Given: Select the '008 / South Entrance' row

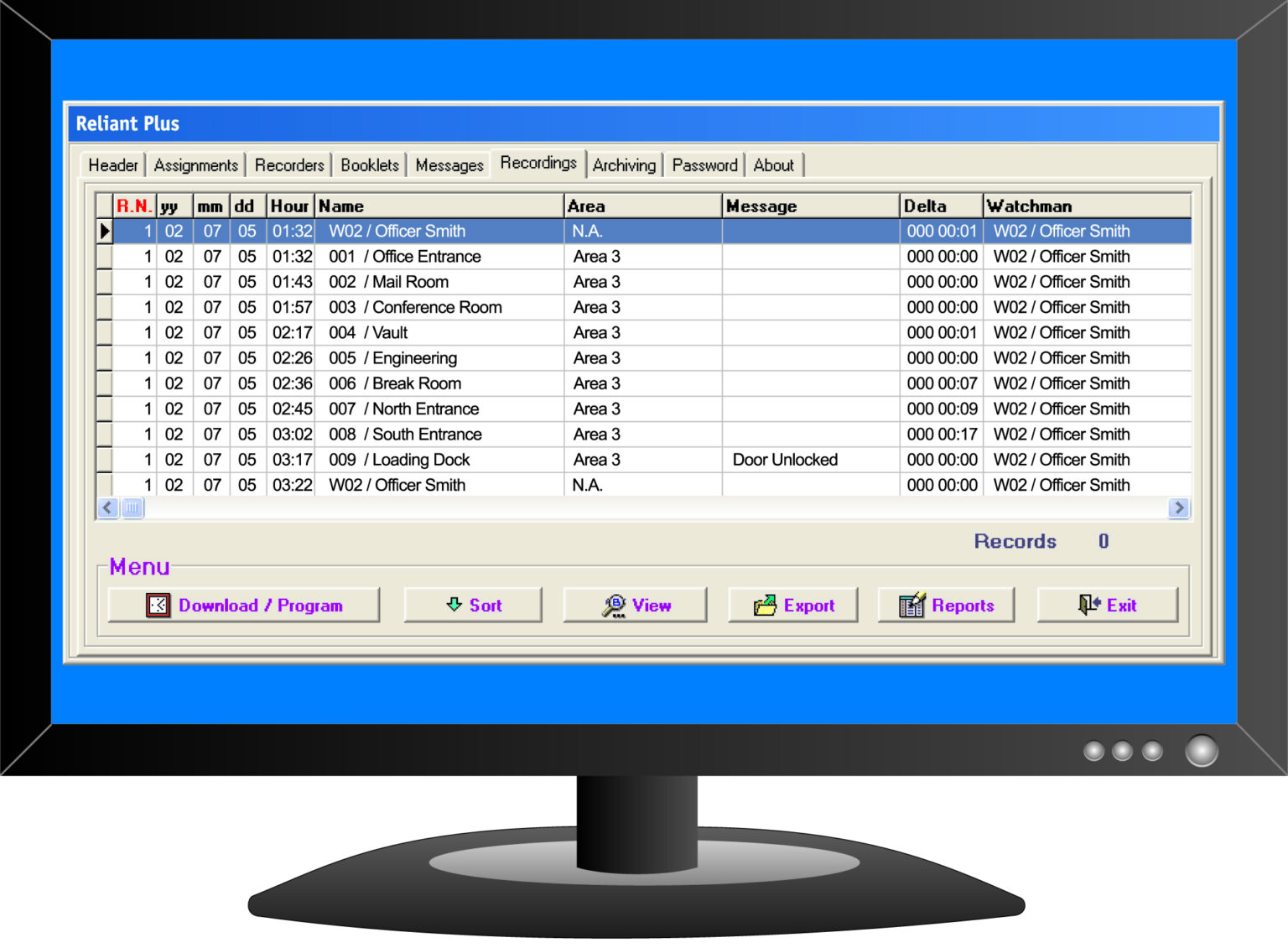Looking at the screenshot, I should (644, 435).
